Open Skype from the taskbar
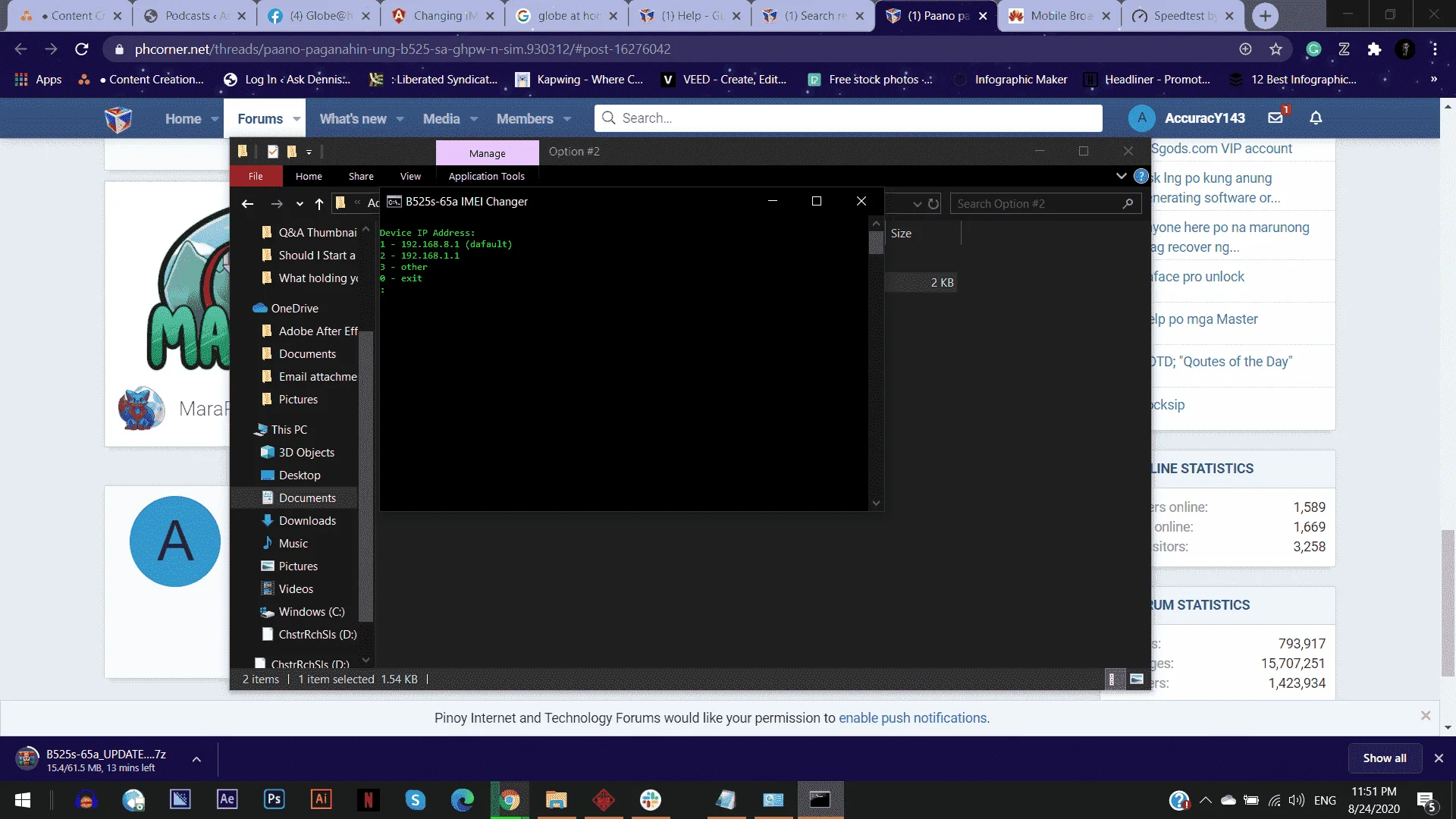The width and height of the screenshot is (1456, 819). [416, 799]
